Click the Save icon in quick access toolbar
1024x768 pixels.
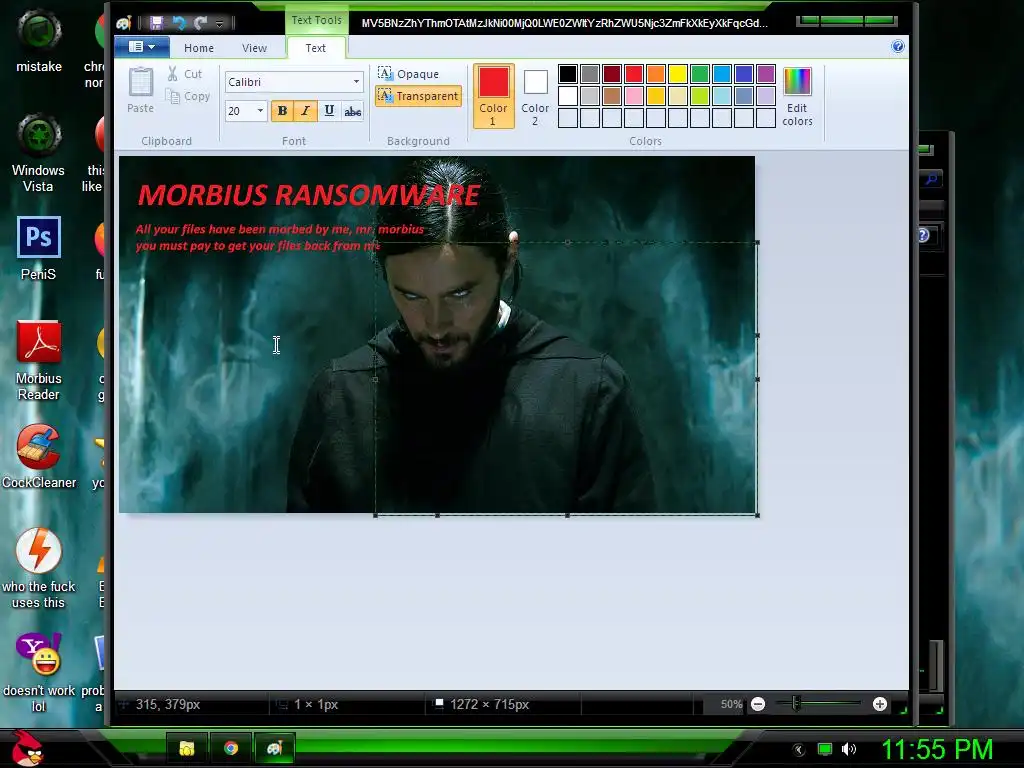tap(156, 23)
